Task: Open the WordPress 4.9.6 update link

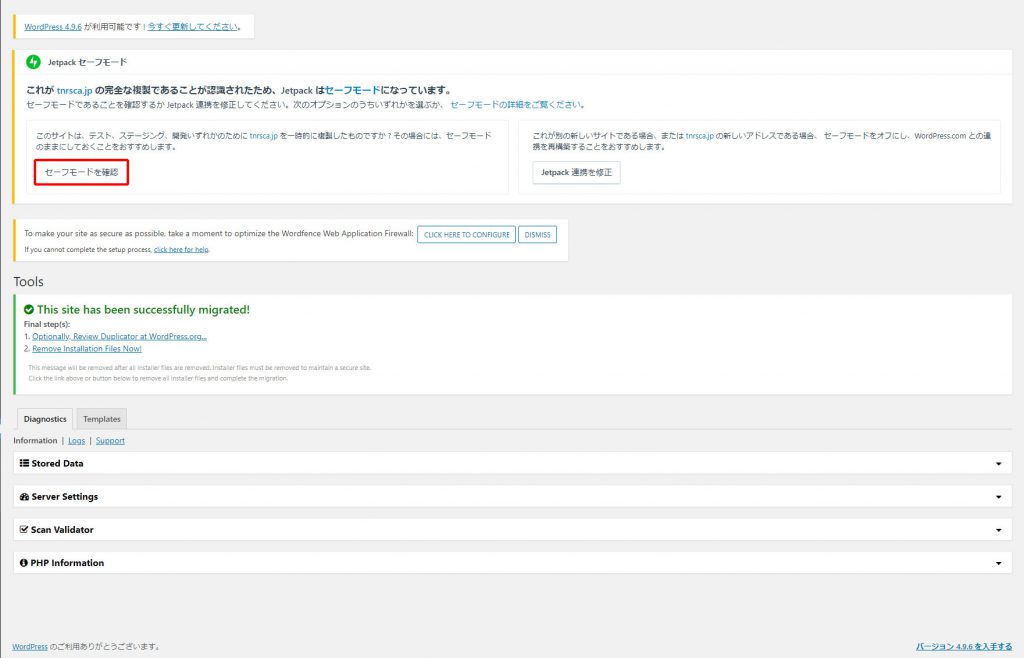Action: 53,27
